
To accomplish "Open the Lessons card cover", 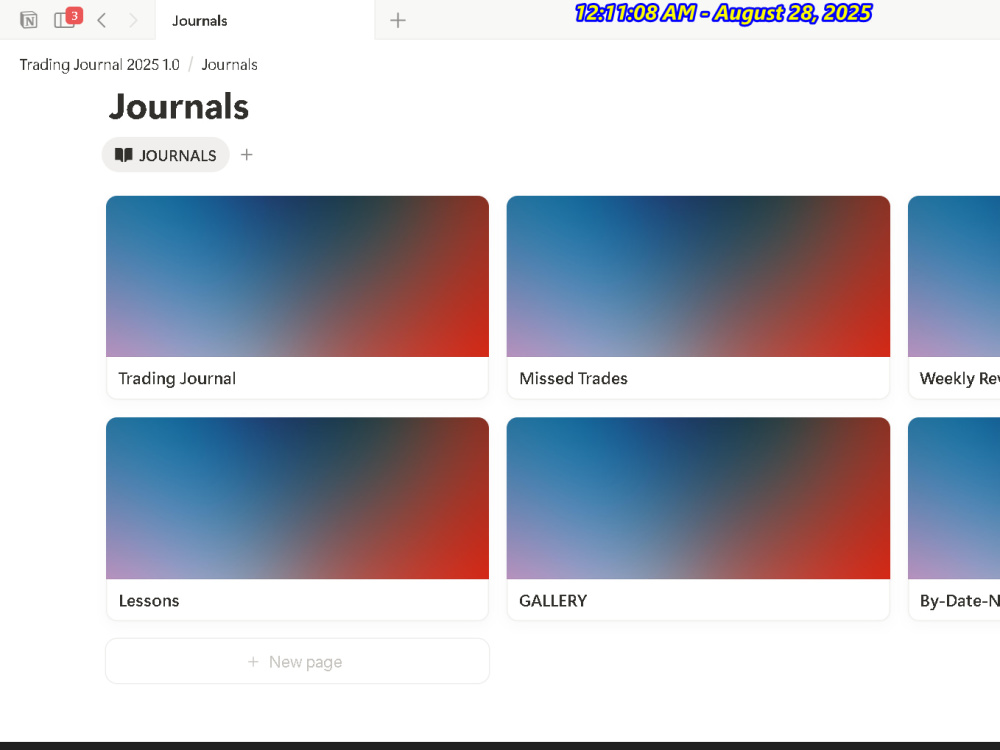I will [298, 498].
